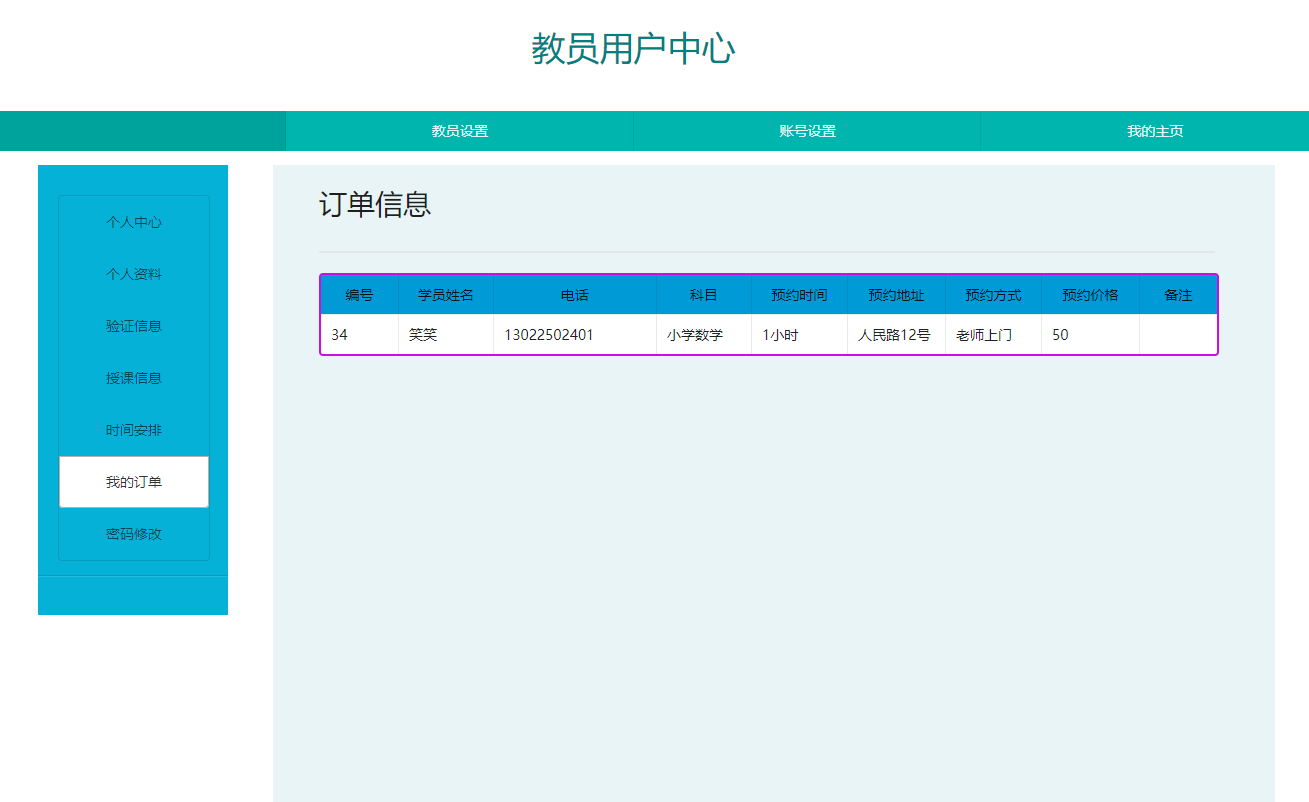Switch to the 教员设置 tab
Viewport: 1309px width, 802px height.
pyautogui.click(x=458, y=131)
